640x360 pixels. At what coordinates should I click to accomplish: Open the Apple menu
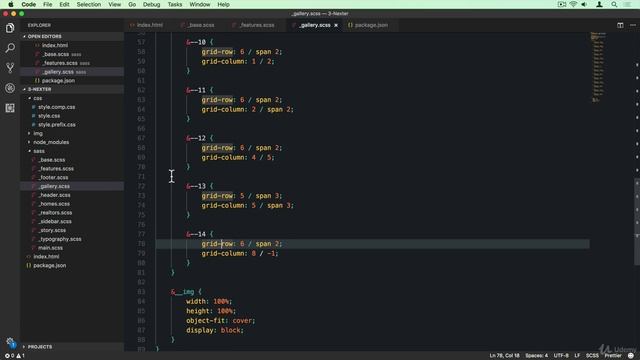[x=11, y=4]
